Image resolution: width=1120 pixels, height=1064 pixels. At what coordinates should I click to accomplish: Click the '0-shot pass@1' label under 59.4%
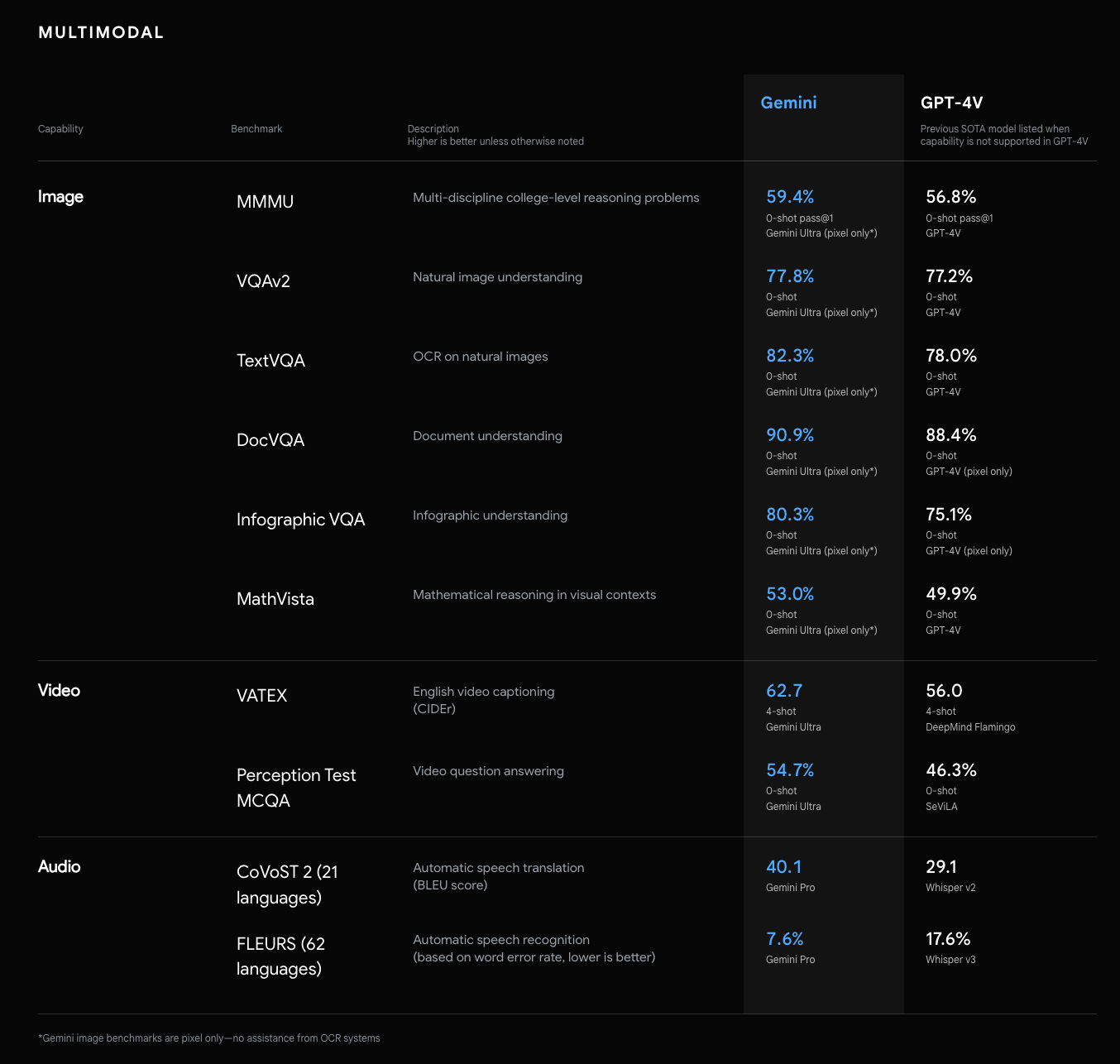800,218
